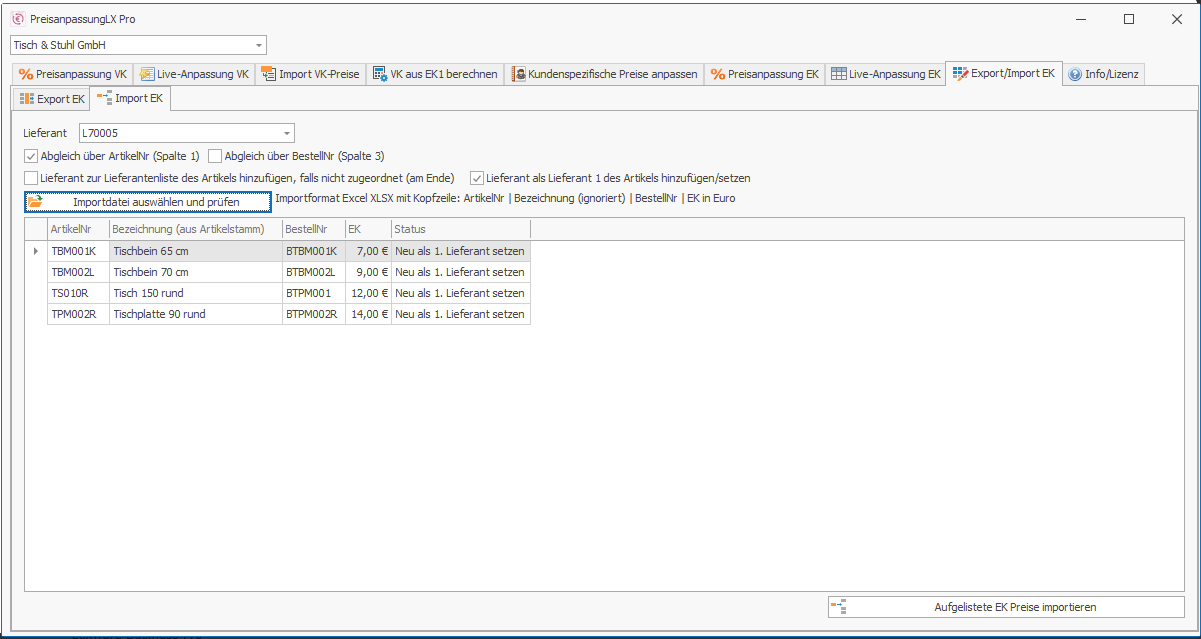The width and height of the screenshot is (1201, 639).
Task: Click the Live-Anpassung VK tab icon
Action: (147, 74)
